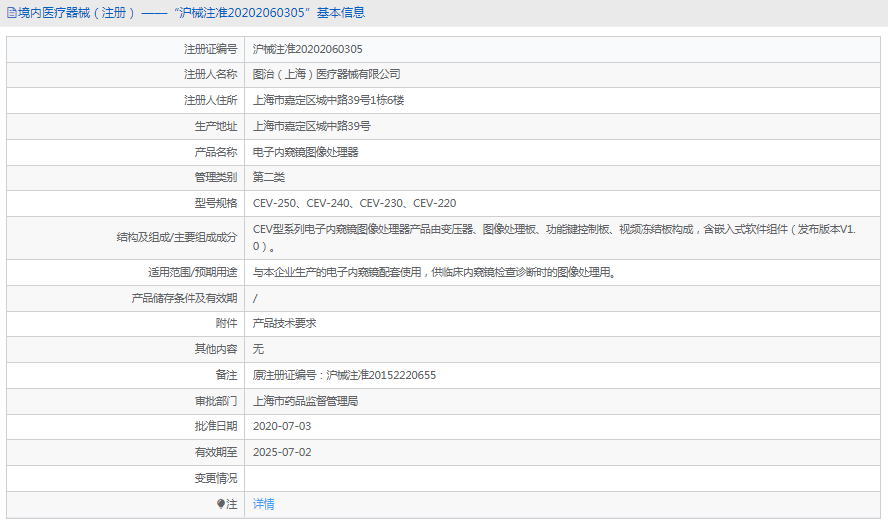The height and width of the screenshot is (520, 888).
Task: Click the 注册人住所 label
Action: (x=211, y=100)
